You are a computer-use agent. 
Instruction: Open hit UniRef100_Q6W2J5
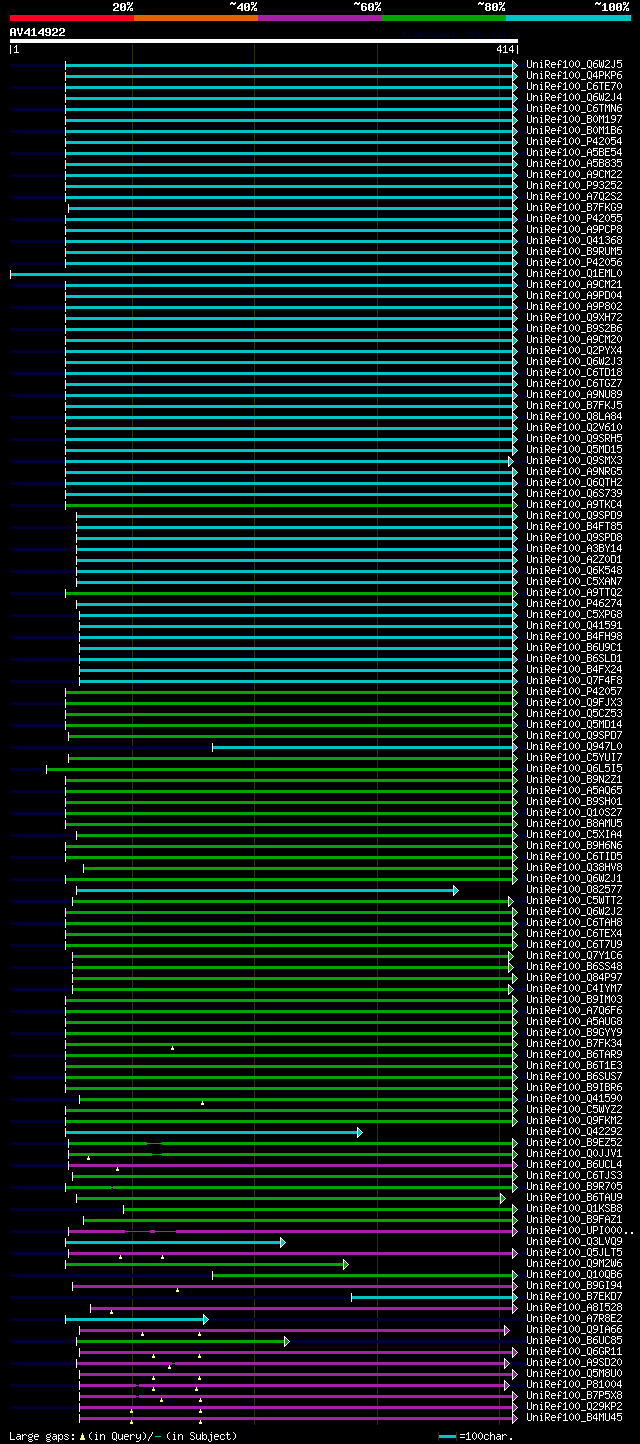click(x=574, y=64)
